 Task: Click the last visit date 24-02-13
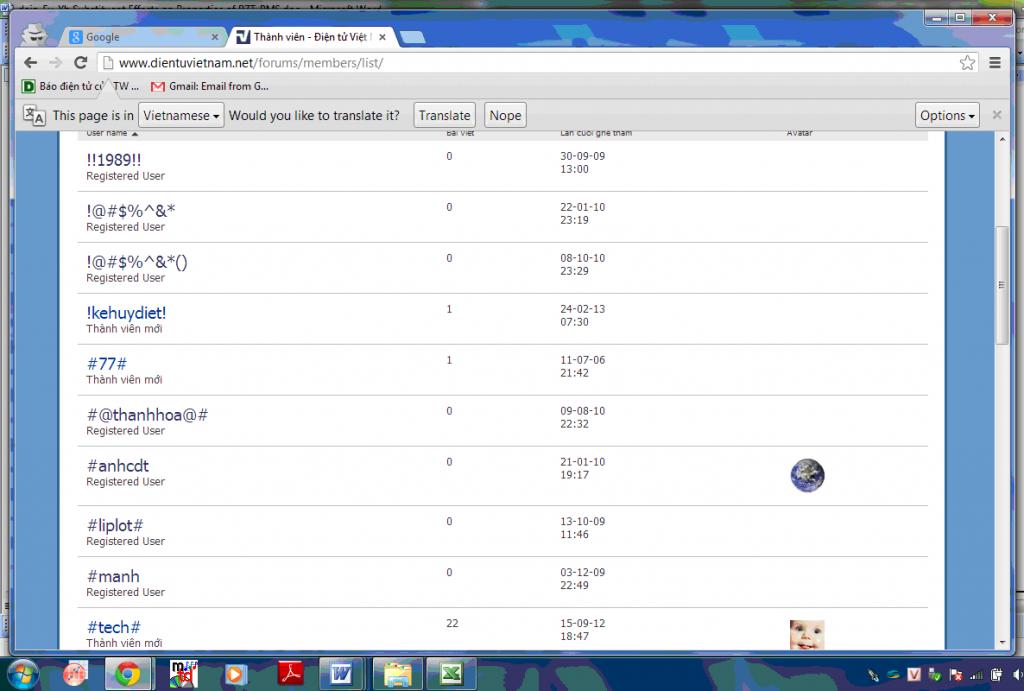(x=583, y=309)
